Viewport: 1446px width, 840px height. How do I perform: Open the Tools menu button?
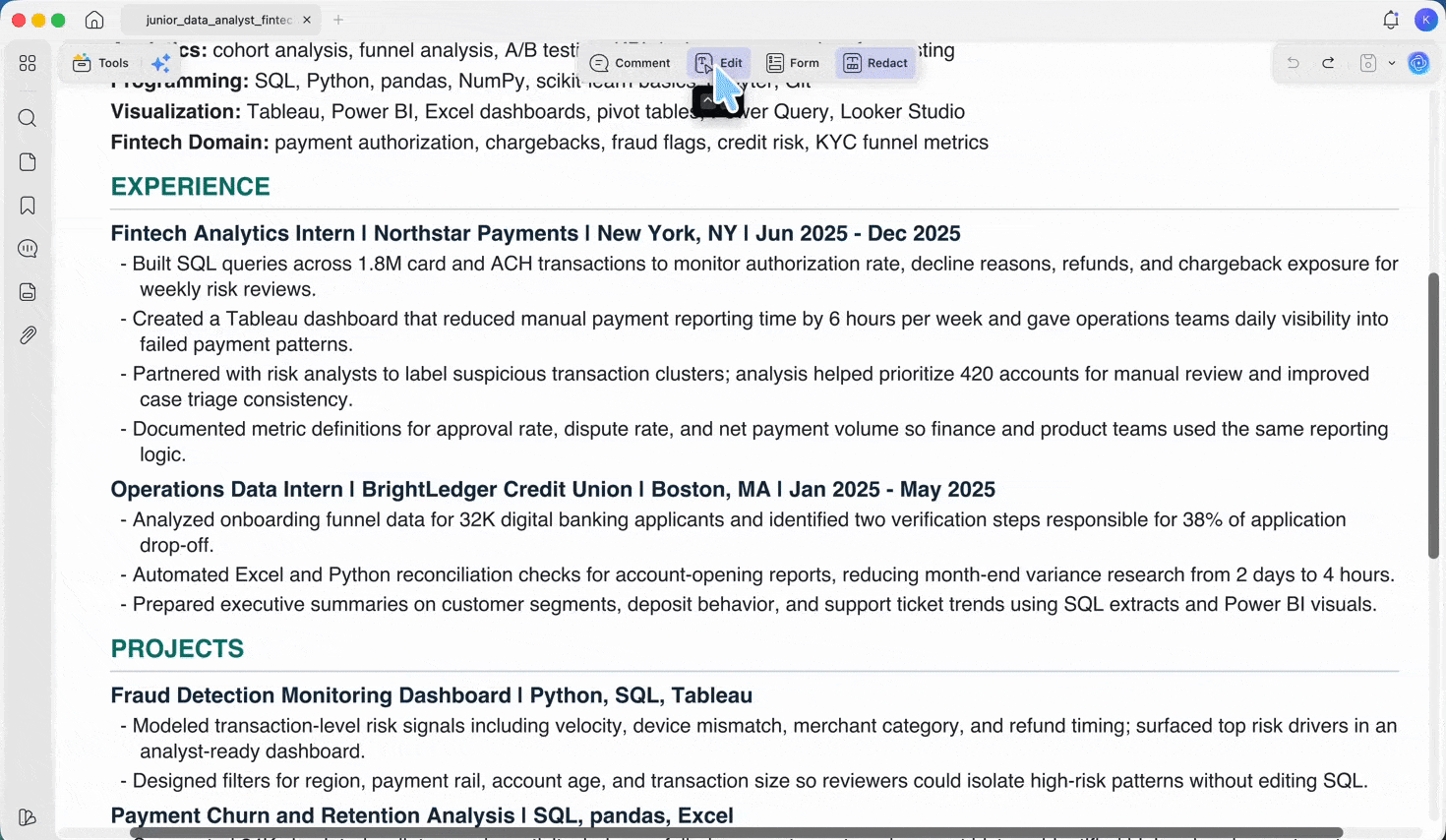101,63
